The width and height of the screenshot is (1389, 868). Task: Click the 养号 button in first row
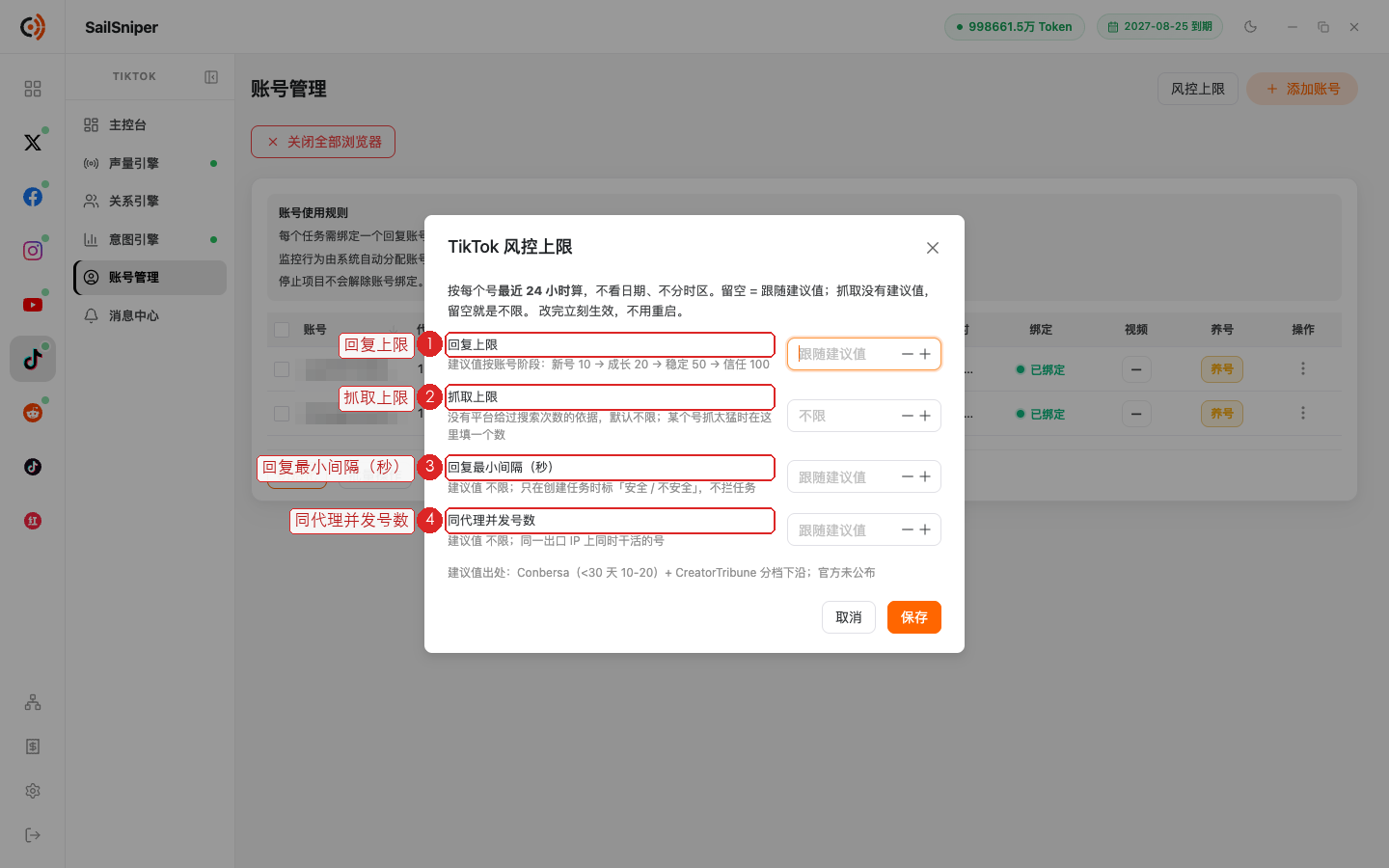[x=1222, y=369]
